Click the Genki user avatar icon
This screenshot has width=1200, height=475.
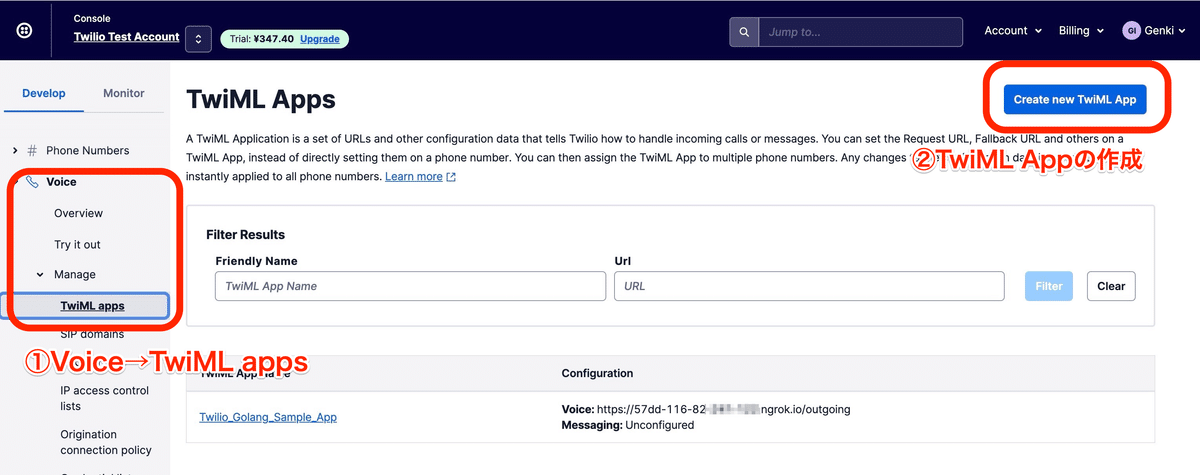tap(1132, 31)
